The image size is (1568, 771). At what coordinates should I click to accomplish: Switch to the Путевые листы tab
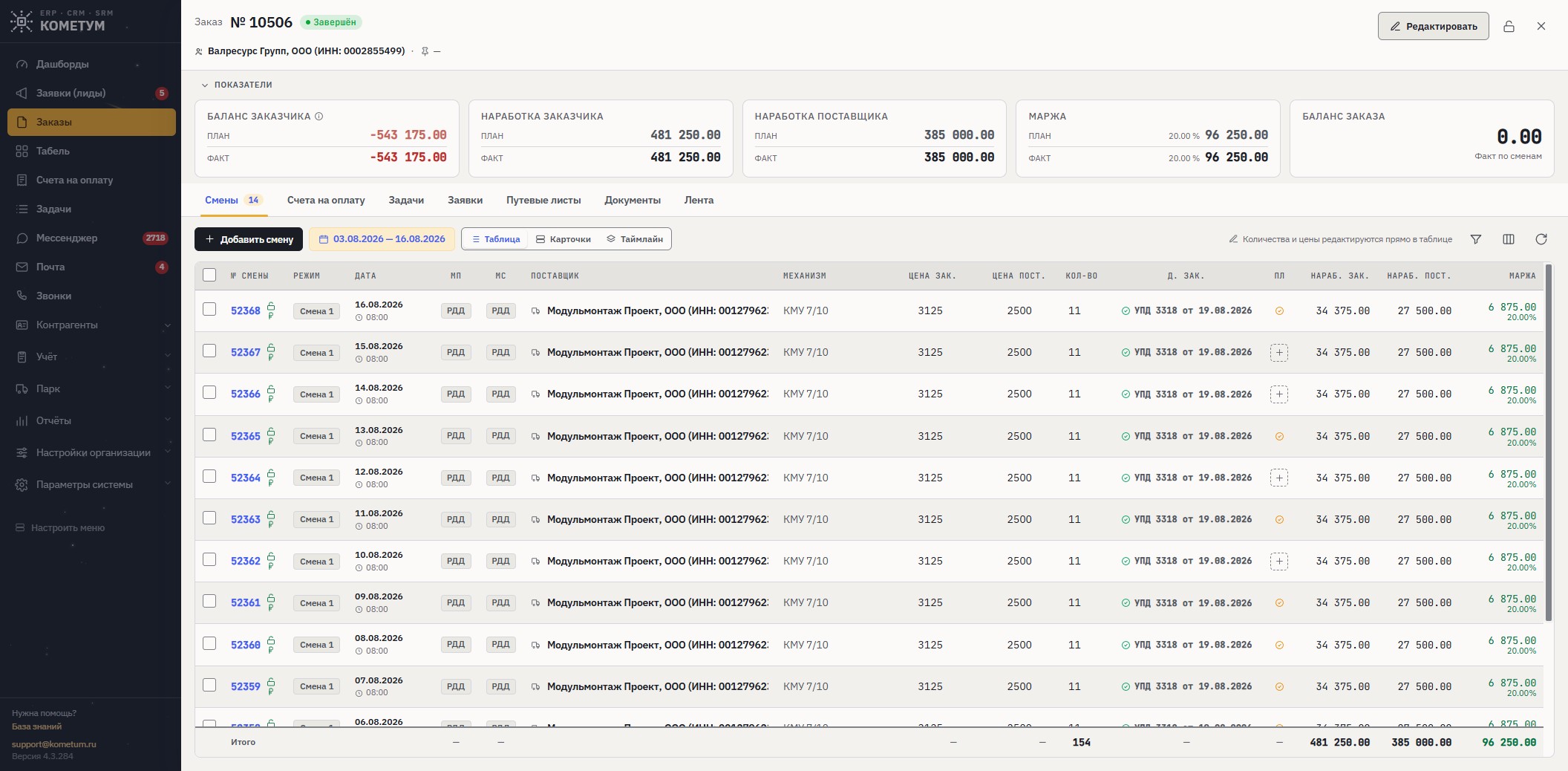tap(543, 200)
